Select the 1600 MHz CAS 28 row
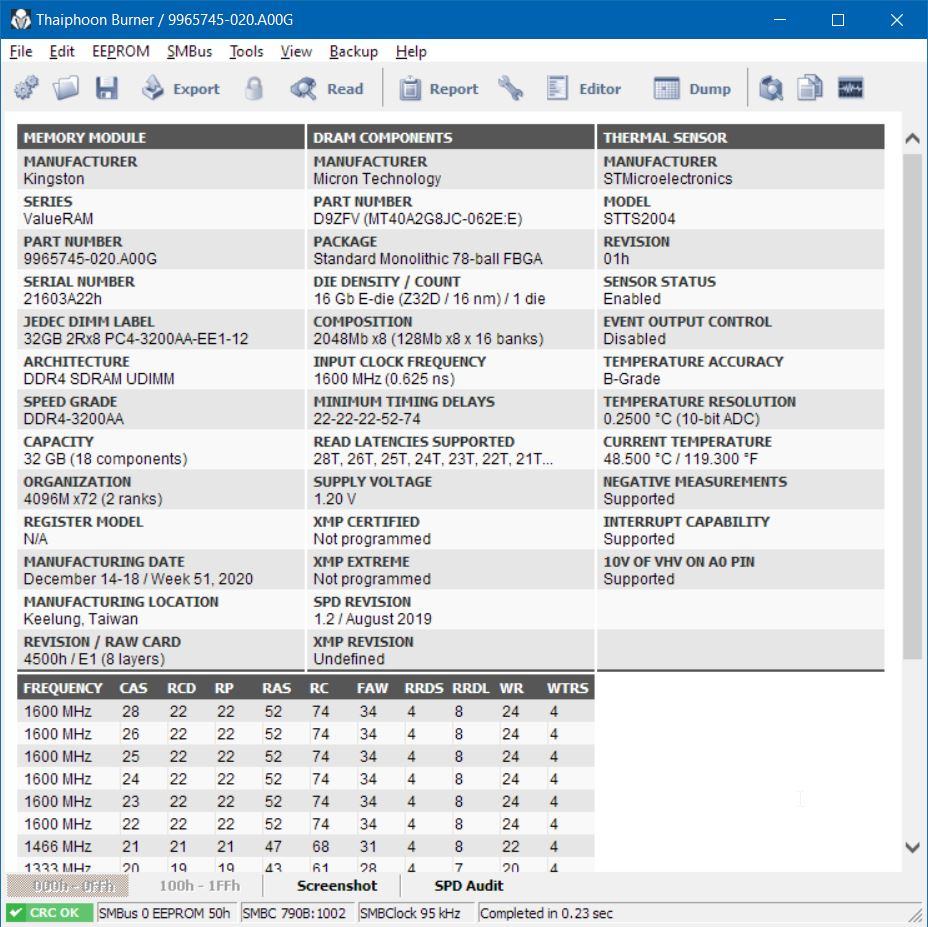Viewport: 928px width, 927px height. click(305, 712)
